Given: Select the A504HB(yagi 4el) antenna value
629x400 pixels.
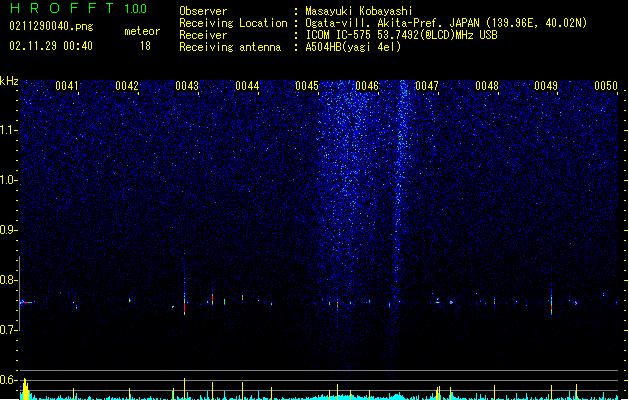Looking at the screenshot, I should point(353,47).
